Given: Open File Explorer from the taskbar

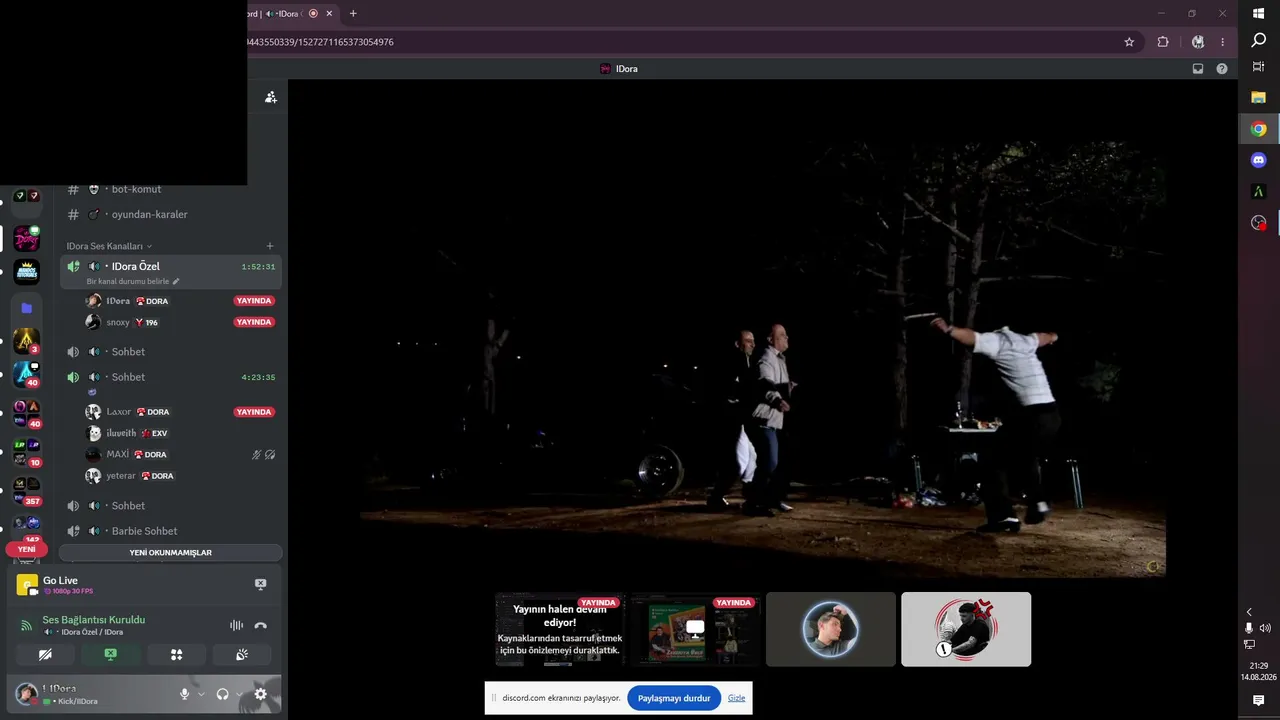Looking at the screenshot, I should pos(1259,97).
